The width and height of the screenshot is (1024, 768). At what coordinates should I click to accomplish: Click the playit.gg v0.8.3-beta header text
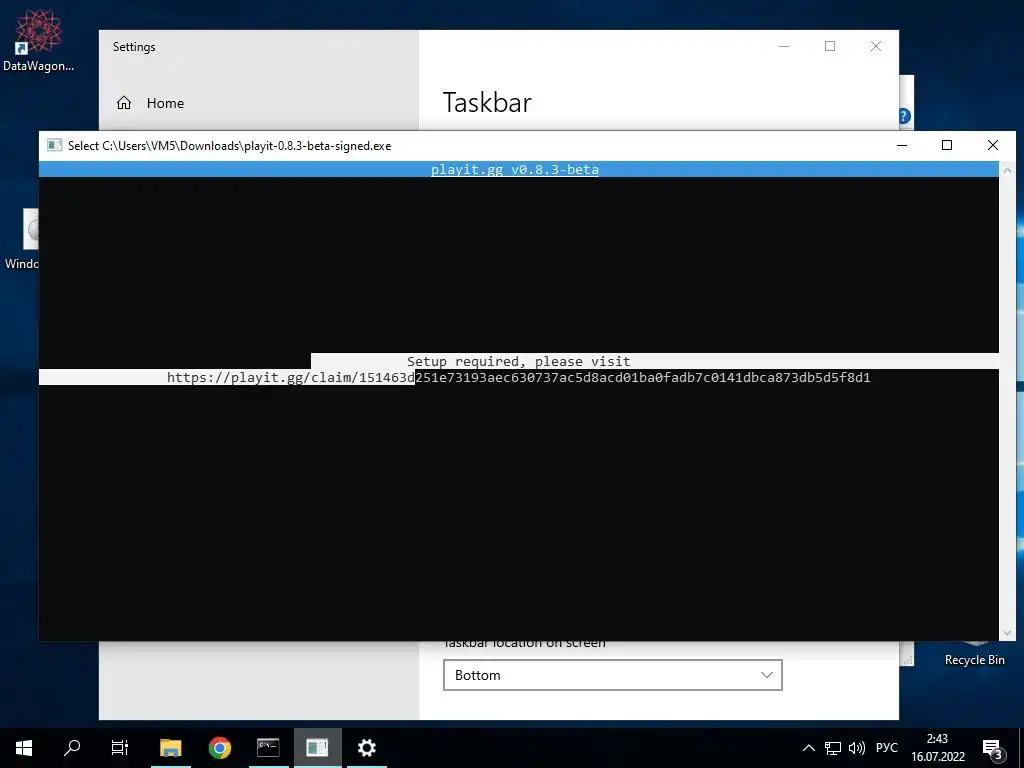tap(515, 170)
